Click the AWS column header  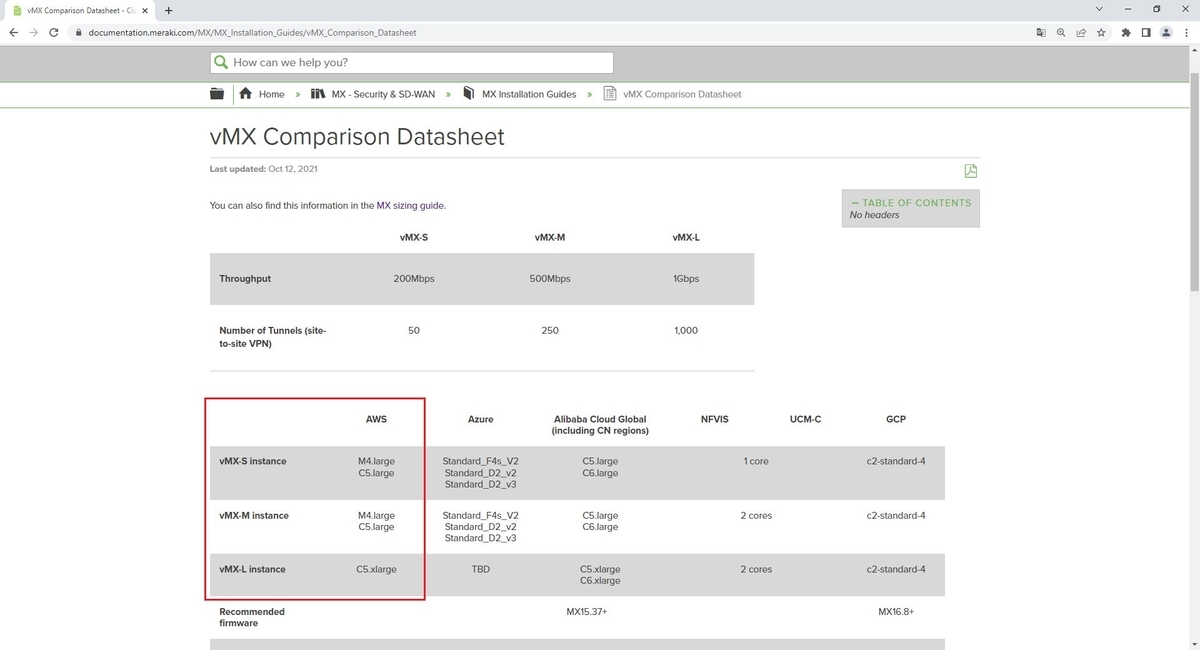click(376, 419)
